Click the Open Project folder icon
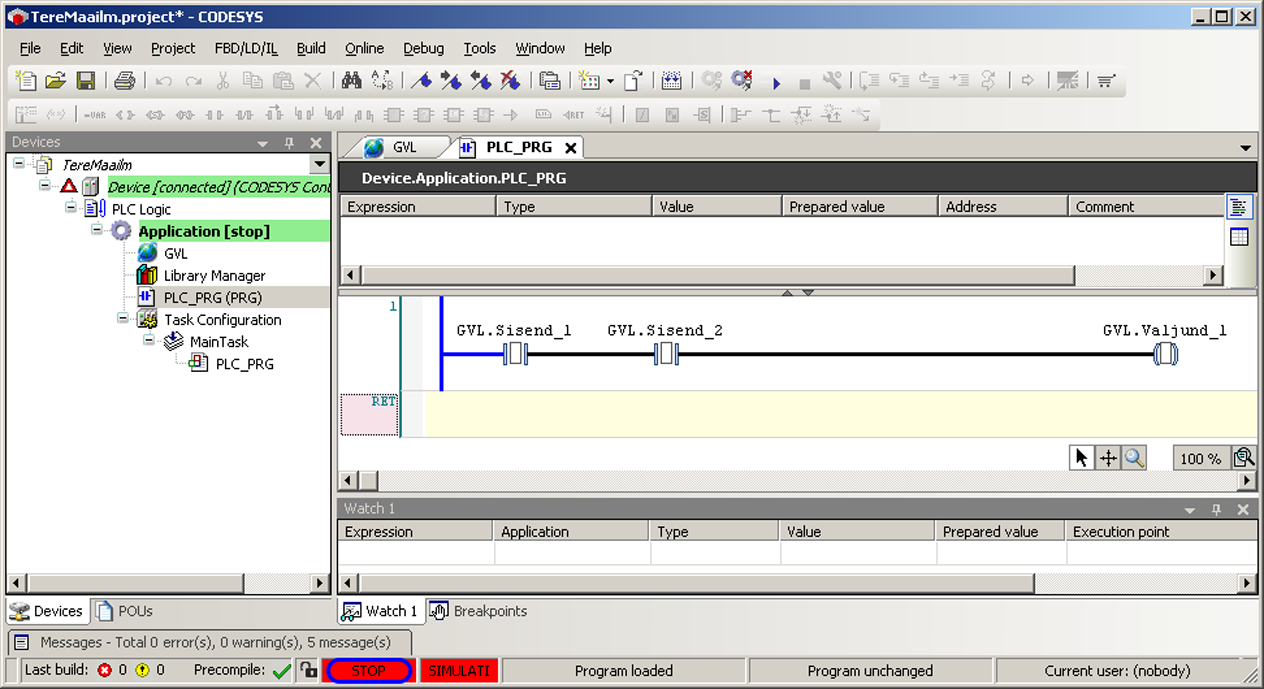 pyautogui.click(x=56, y=81)
